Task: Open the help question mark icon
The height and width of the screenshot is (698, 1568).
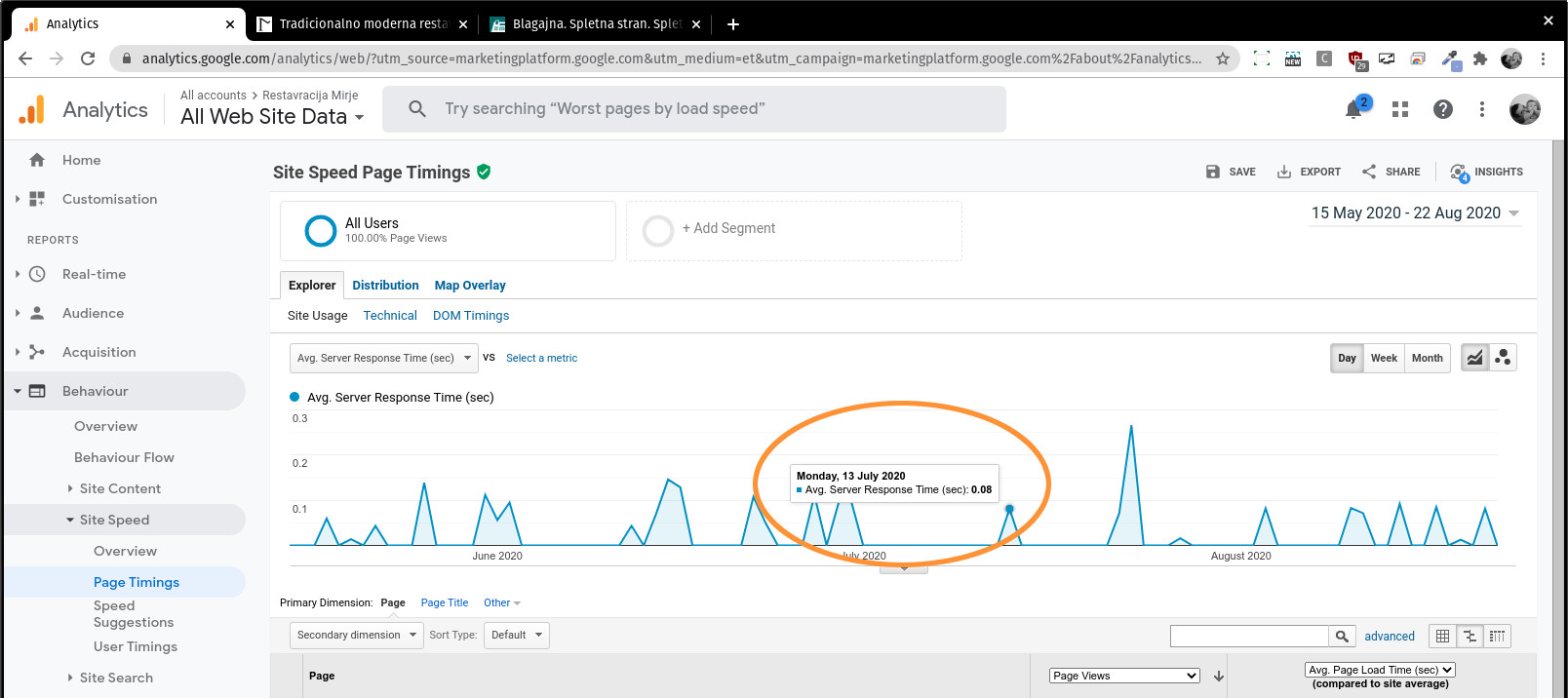Action: point(1443,109)
